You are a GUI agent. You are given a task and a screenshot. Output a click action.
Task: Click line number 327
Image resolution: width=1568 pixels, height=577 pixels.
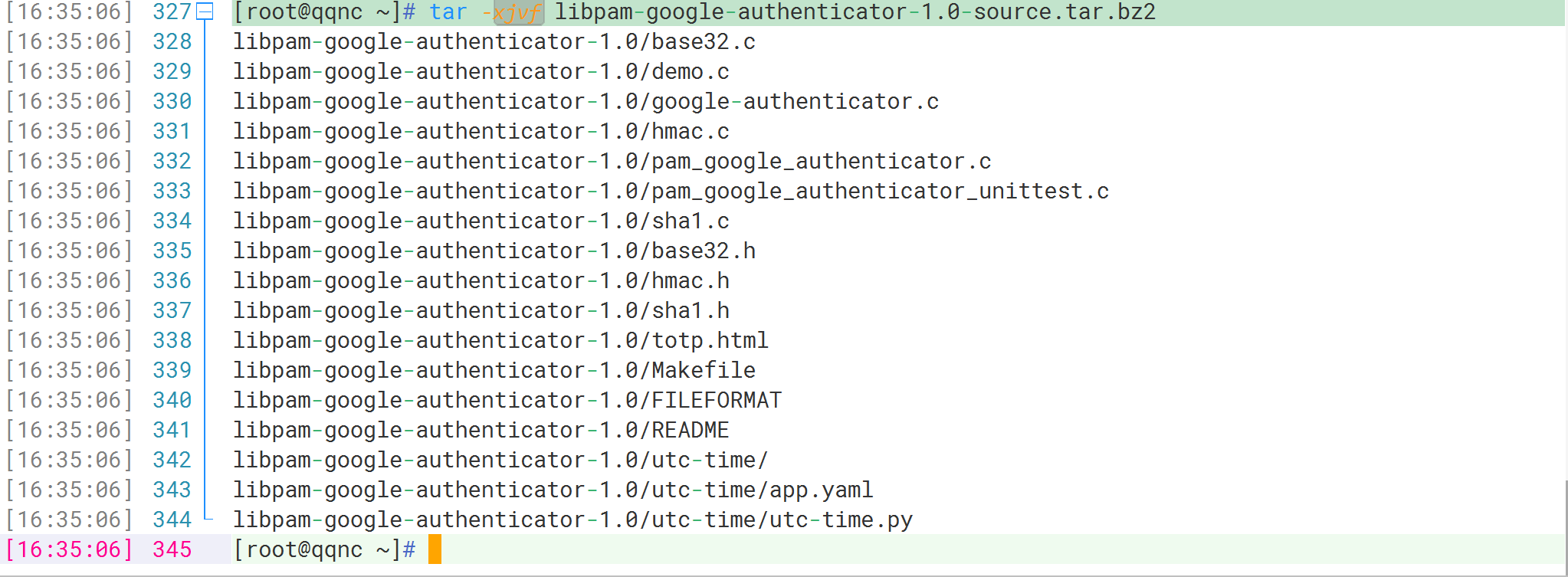point(172,12)
